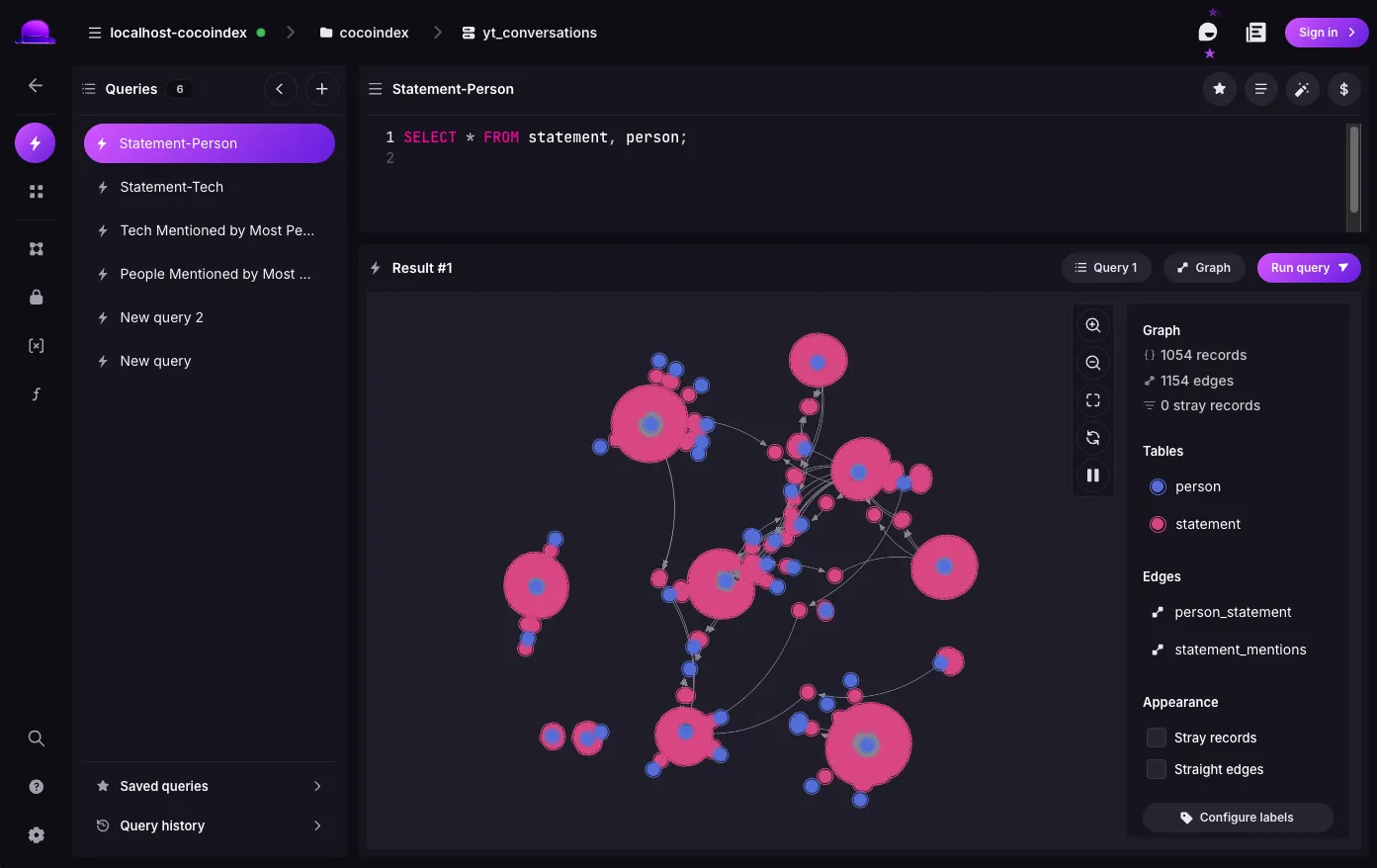The width and height of the screenshot is (1377, 868).
Task: Open the Sidekick chat icon in header
Action: click(x=1208, y=33)
